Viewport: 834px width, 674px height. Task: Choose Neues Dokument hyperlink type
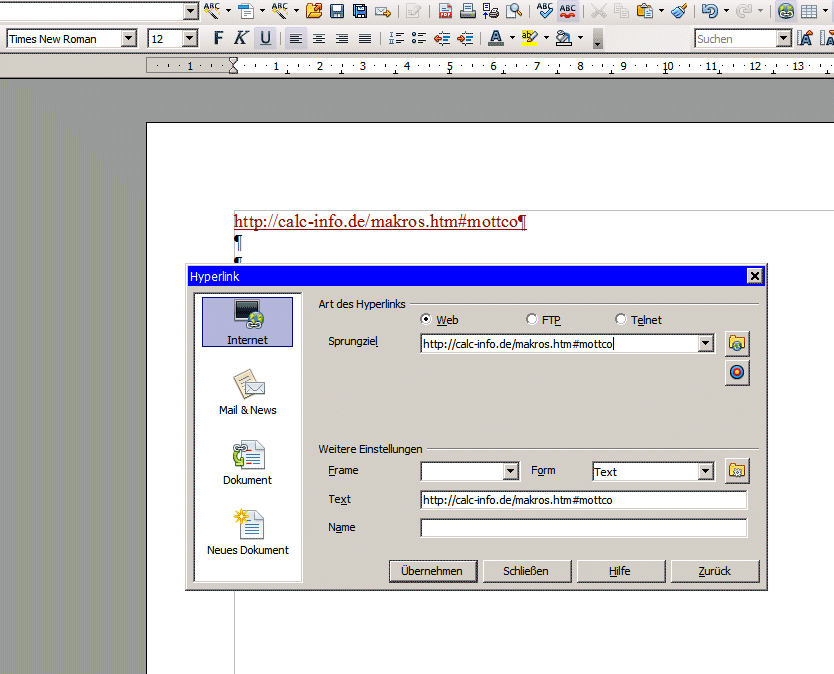247,531
